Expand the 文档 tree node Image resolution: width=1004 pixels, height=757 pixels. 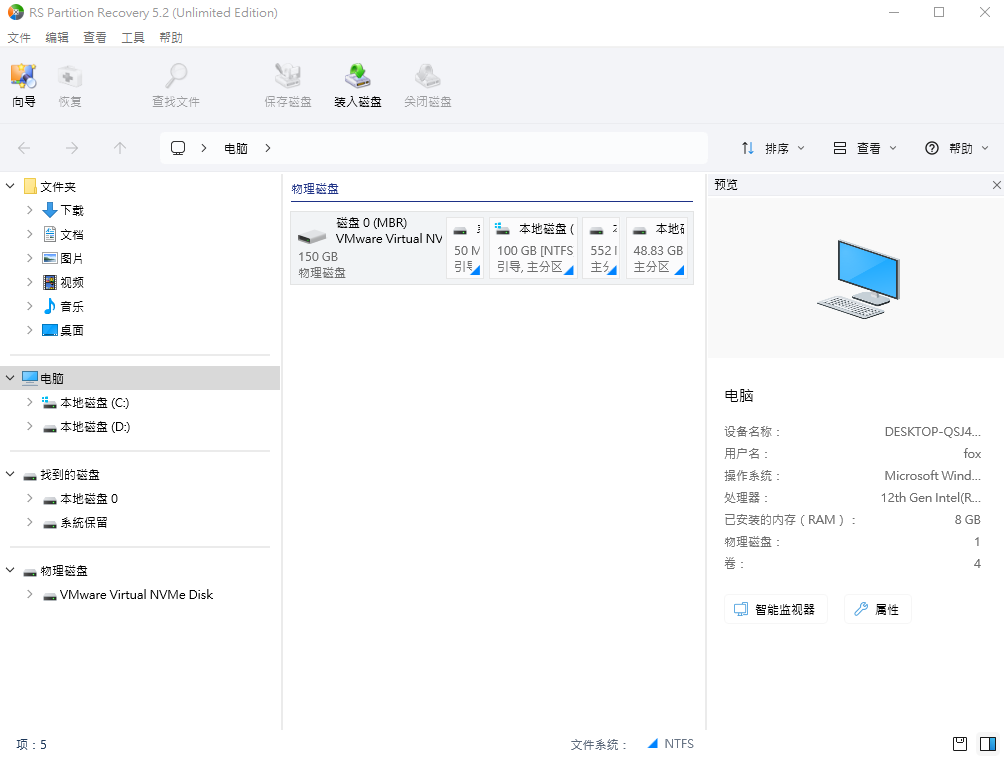click(29, 234)
